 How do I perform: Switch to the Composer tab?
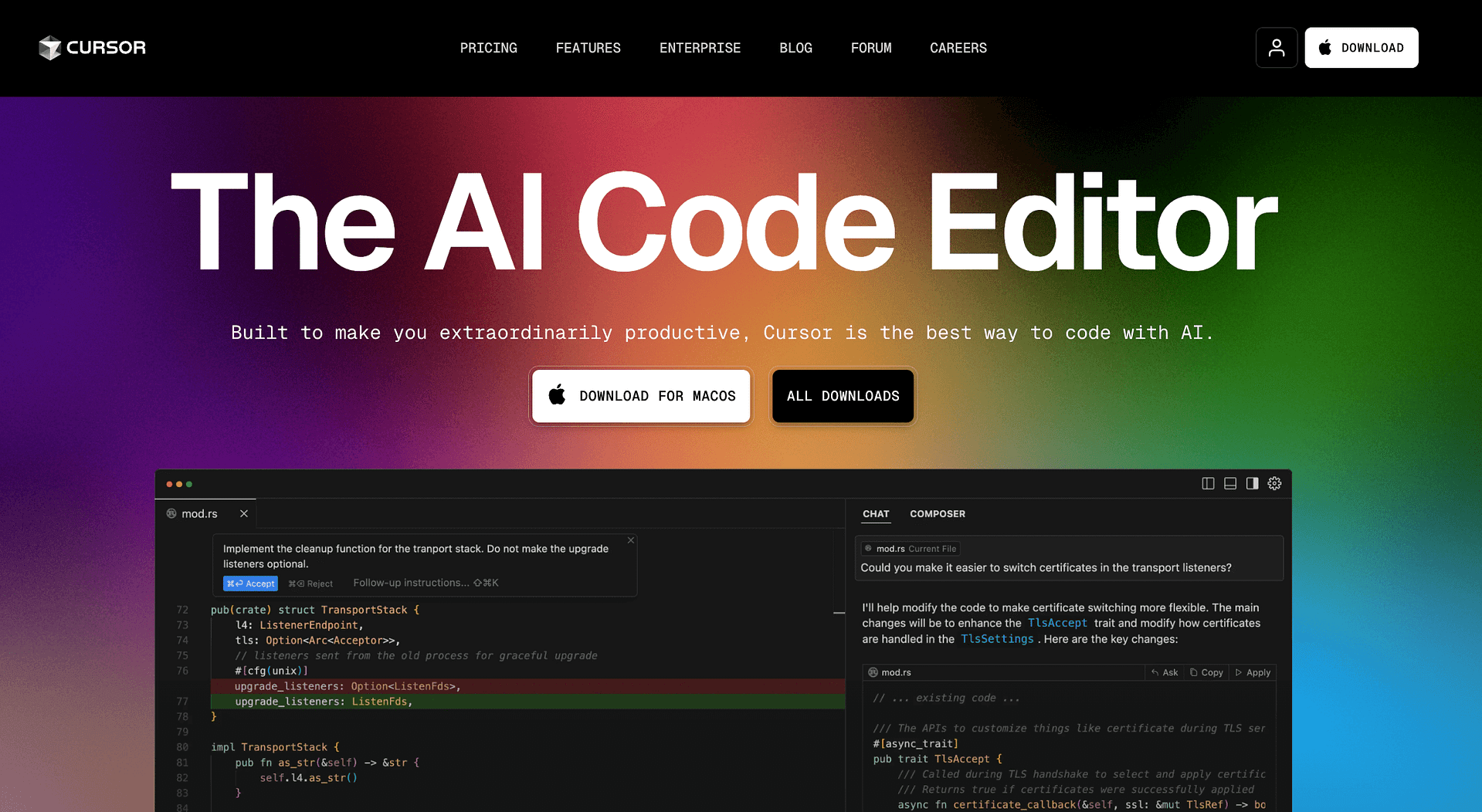click(937, 514)
